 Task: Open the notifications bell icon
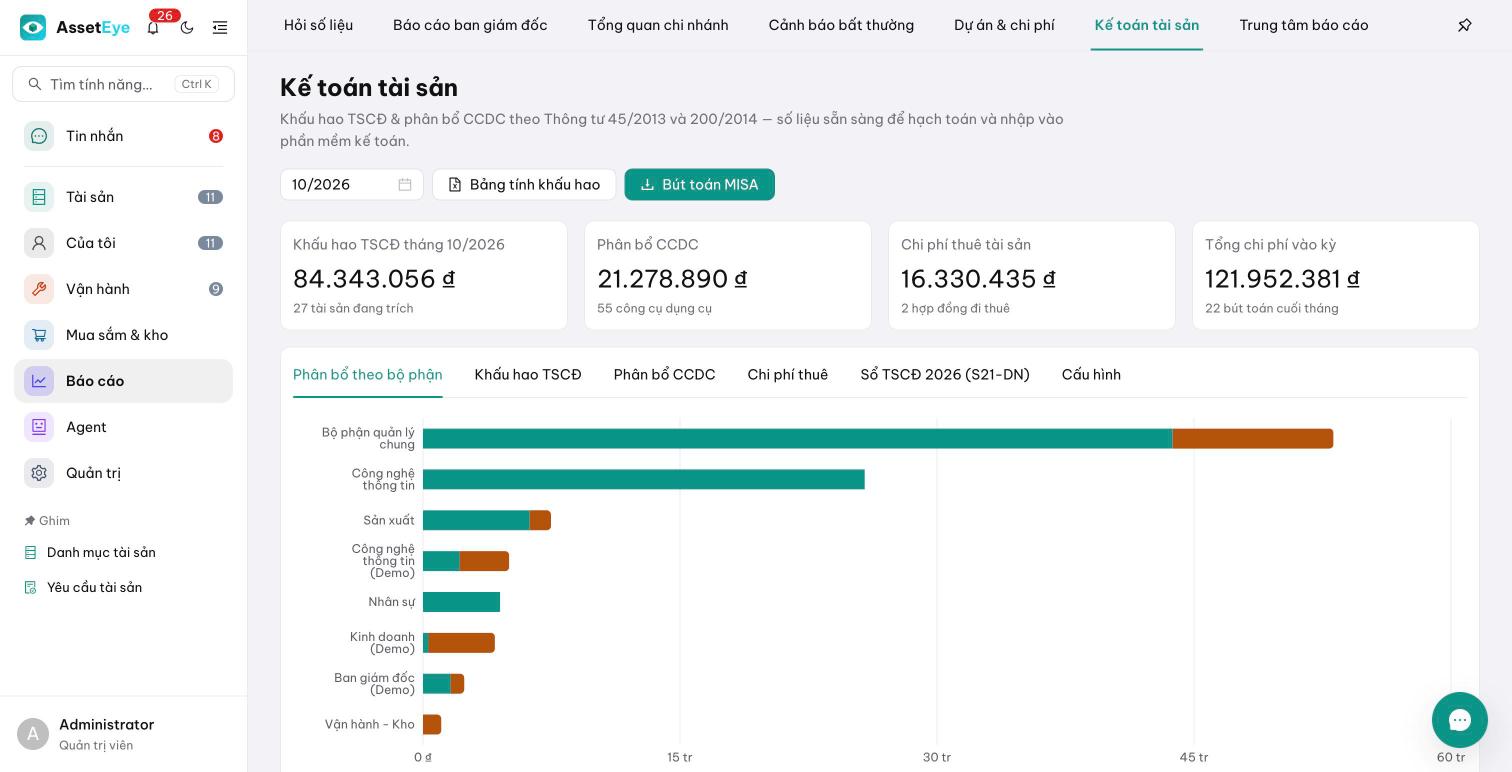[x=153, y=27]
